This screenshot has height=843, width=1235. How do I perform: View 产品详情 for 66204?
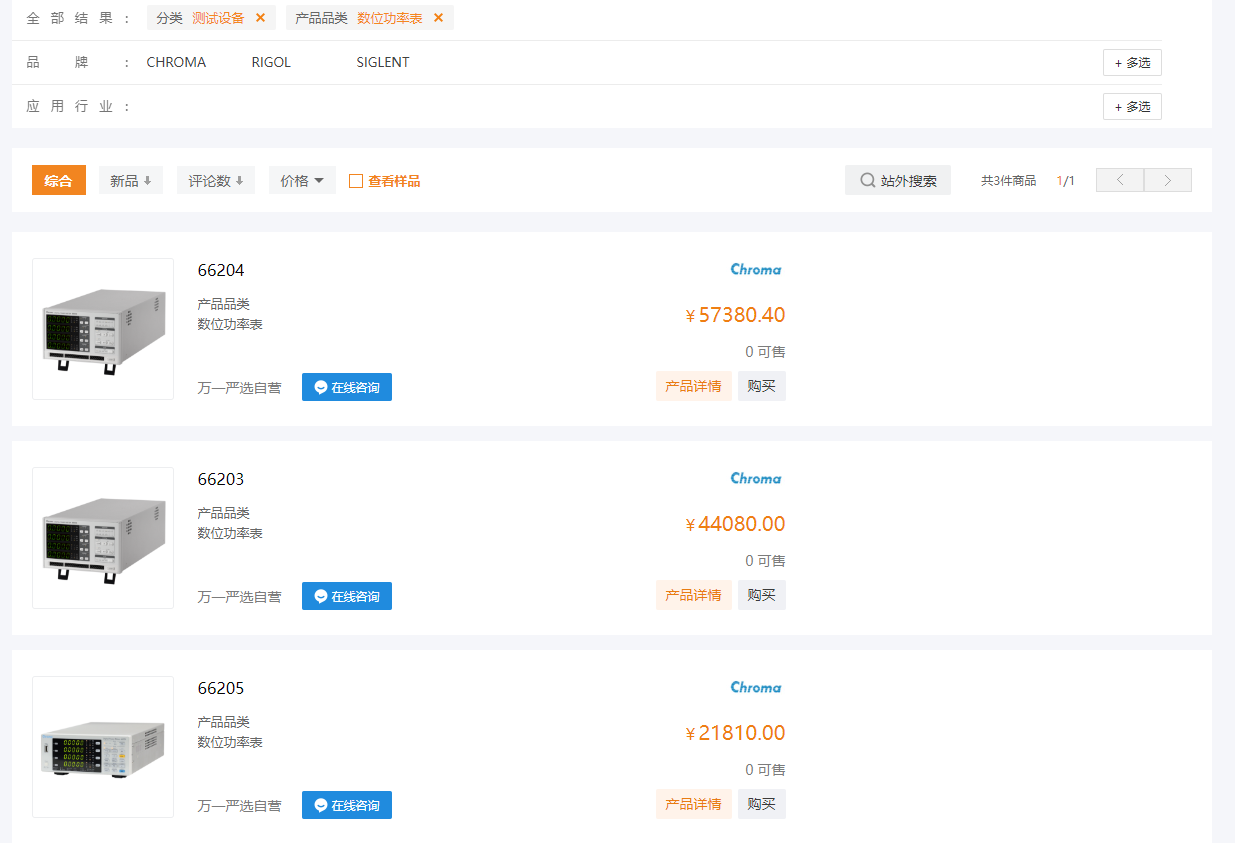pos(694,386)
